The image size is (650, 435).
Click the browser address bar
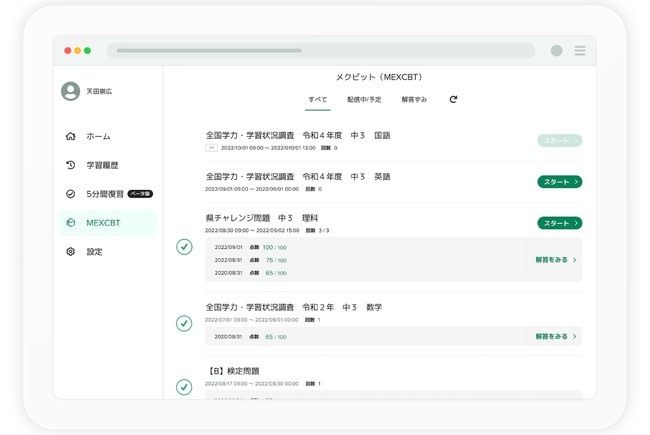[x=321, y=51]
